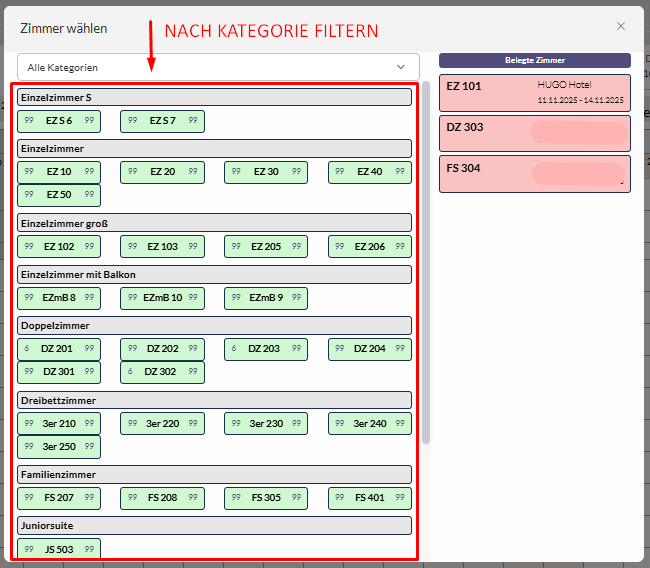650x568 pixels.
Task: Open occupied room DZ 303 entry
Action: 534,133
